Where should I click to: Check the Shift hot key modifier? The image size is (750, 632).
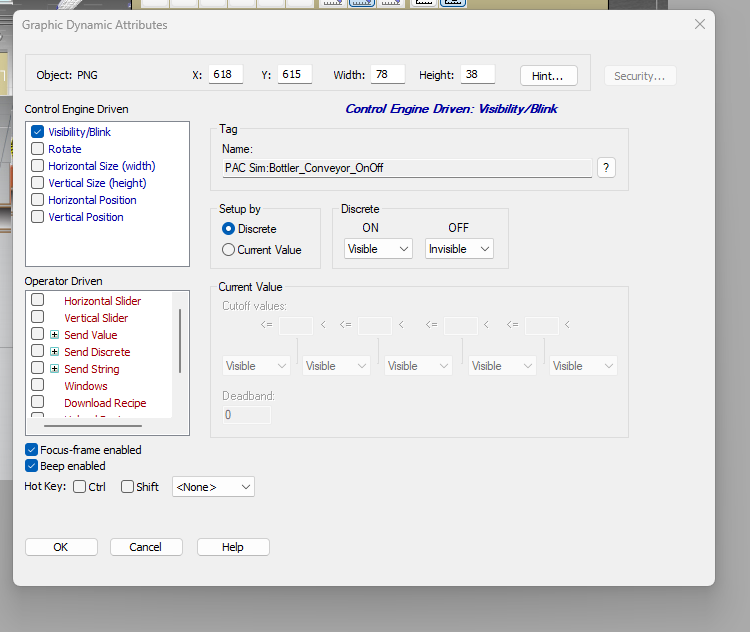[127, 487]
